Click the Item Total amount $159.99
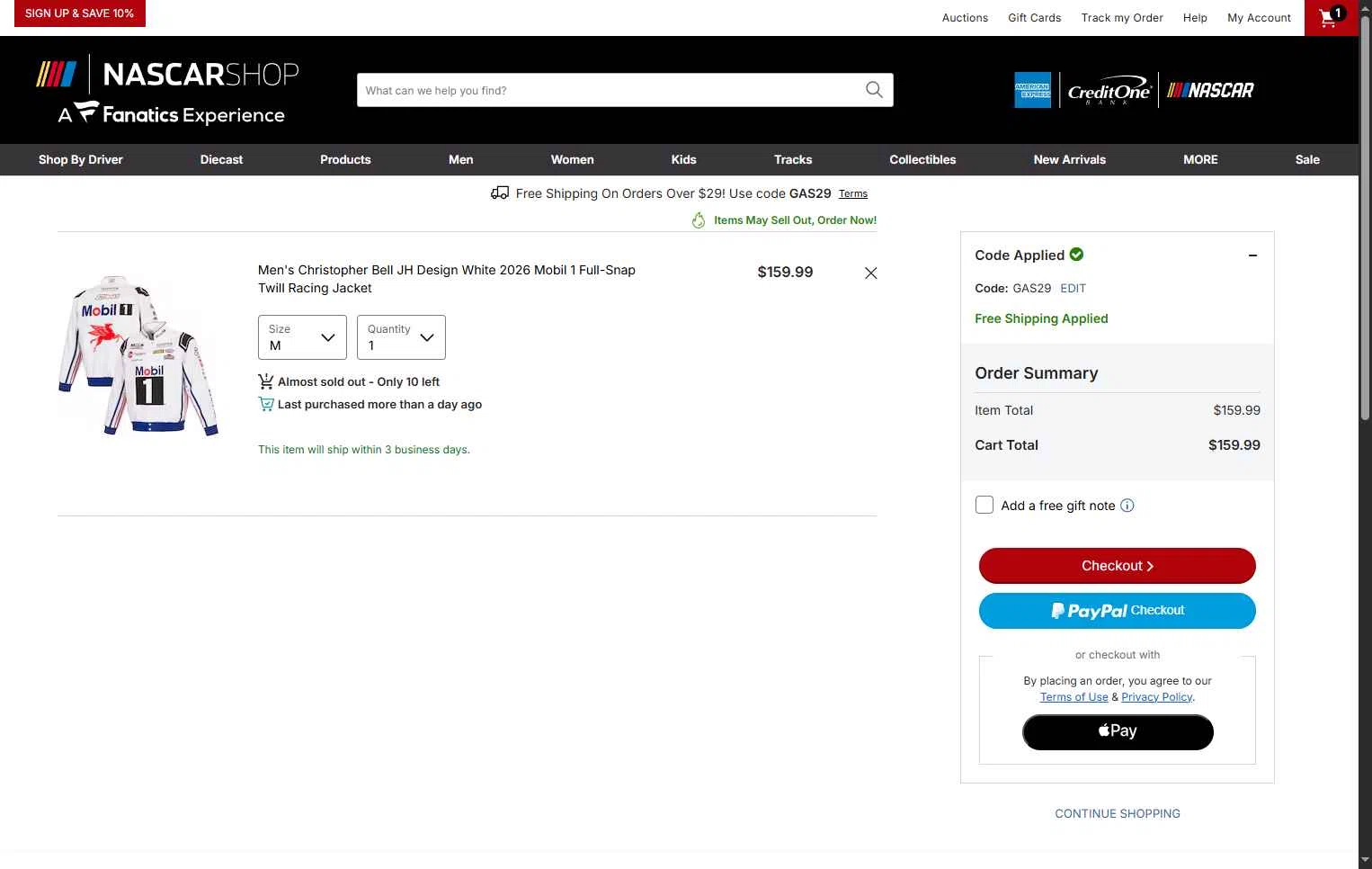 [x=1236, y=410]
